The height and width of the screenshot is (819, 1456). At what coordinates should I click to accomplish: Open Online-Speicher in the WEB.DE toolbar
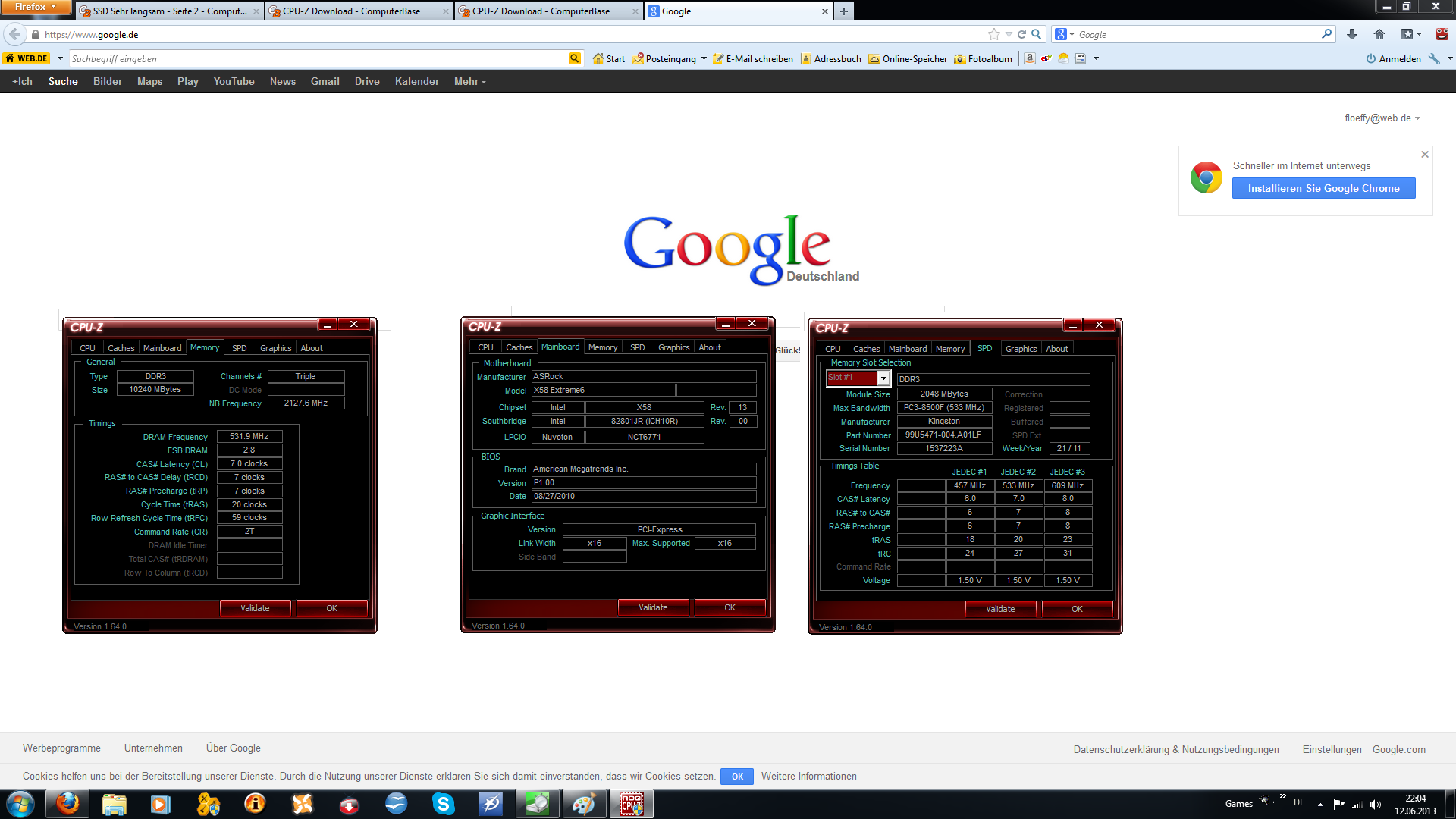[908, 58]
